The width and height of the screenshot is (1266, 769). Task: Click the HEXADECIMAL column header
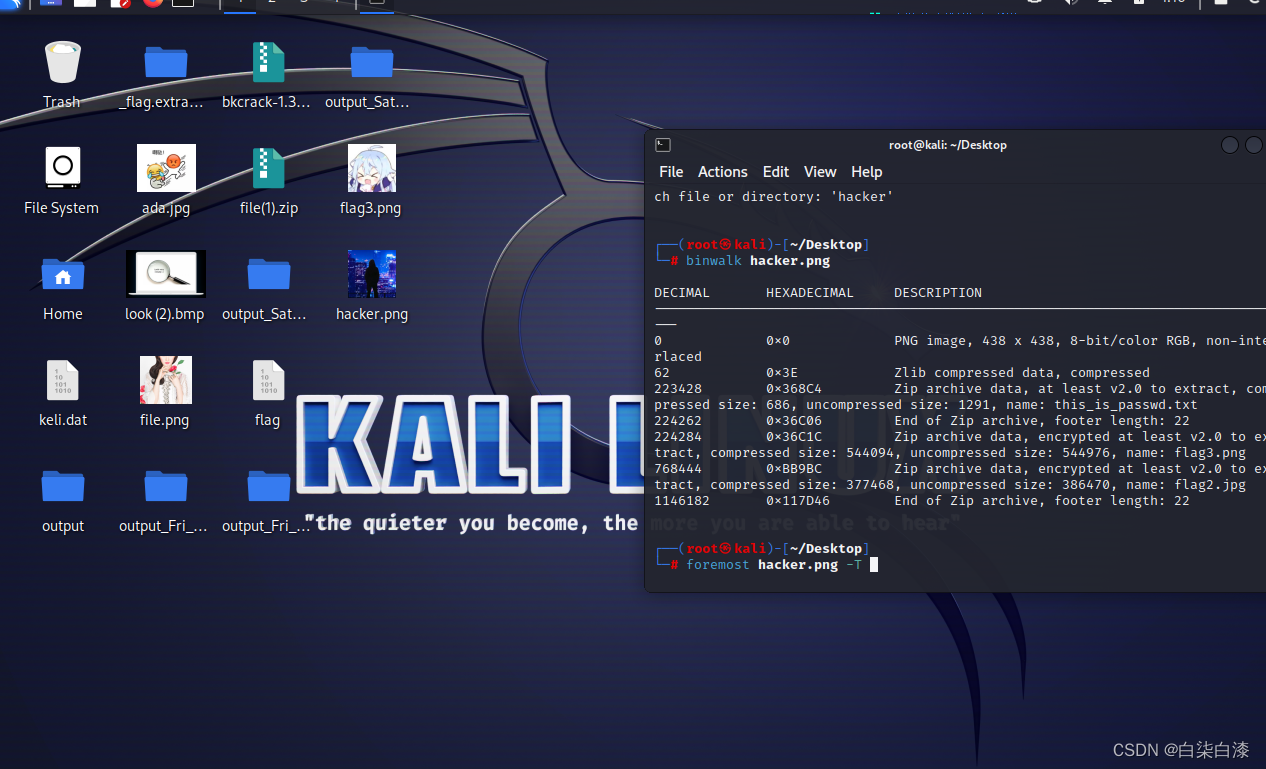point(810,293)
